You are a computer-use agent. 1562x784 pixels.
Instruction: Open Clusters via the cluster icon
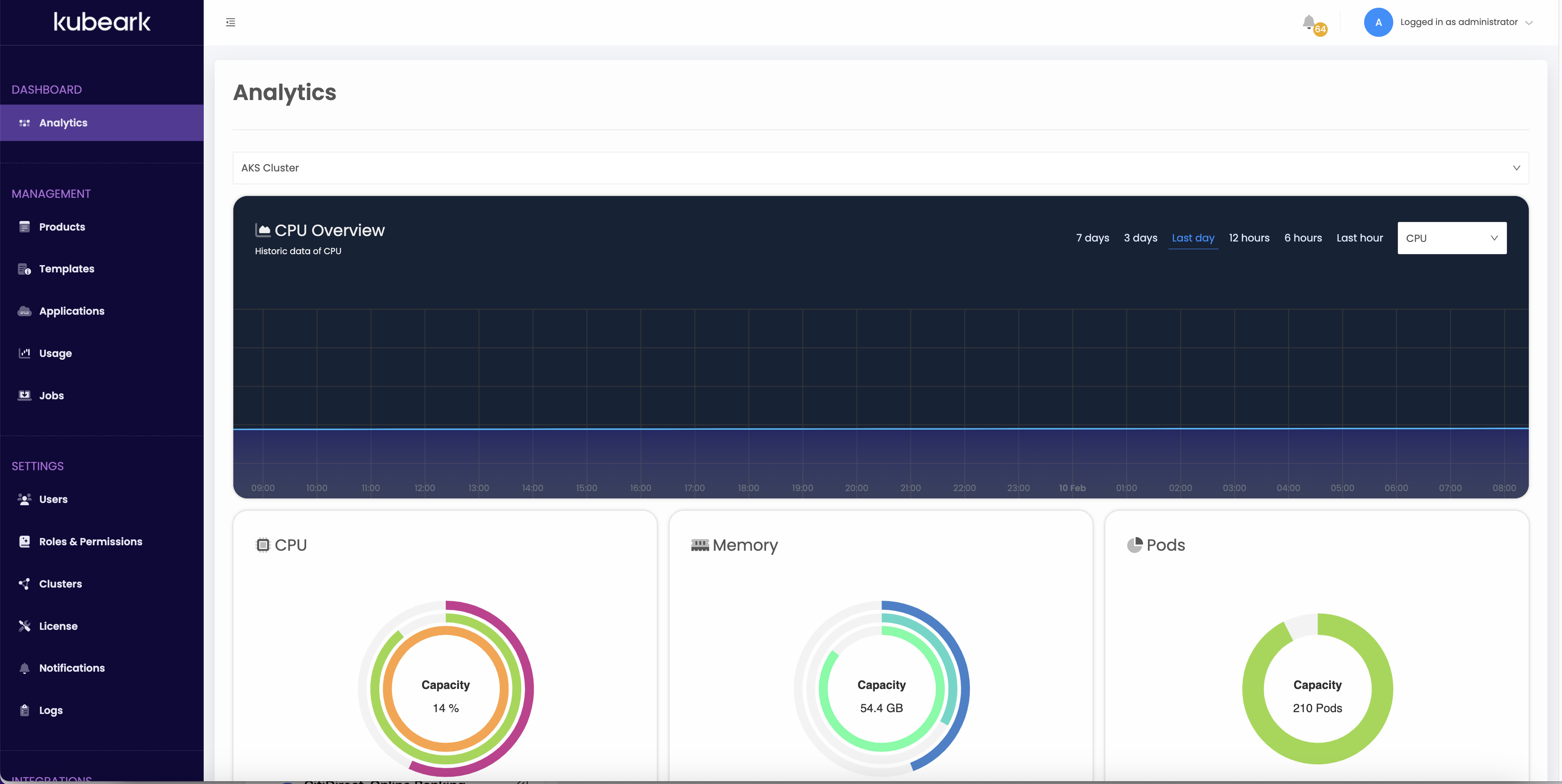coord(24,583)
